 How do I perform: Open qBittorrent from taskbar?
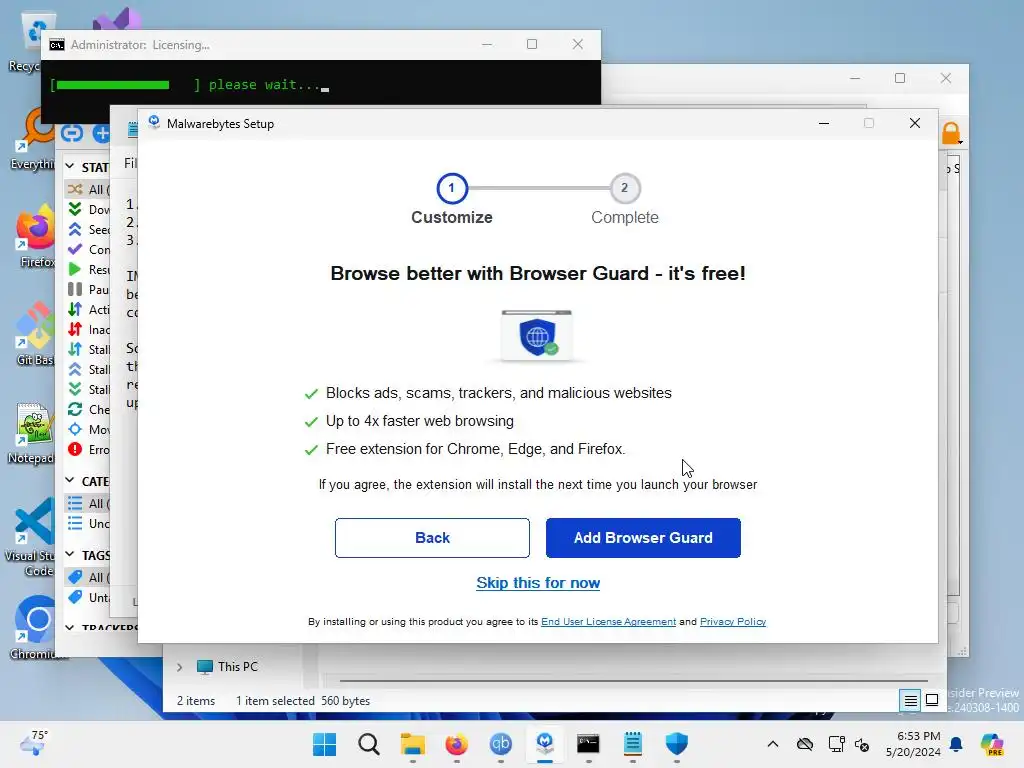501,744
